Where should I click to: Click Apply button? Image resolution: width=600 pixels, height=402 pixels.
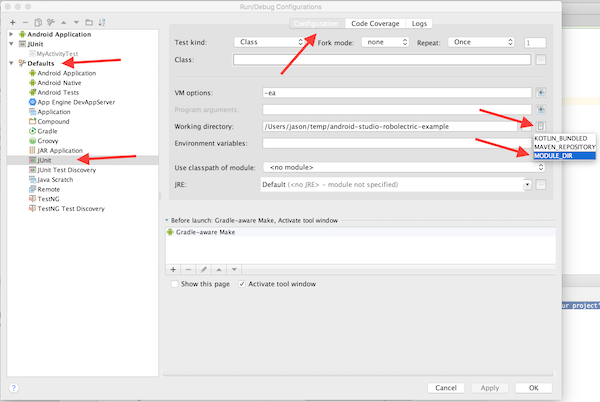(x=489, y=388)
